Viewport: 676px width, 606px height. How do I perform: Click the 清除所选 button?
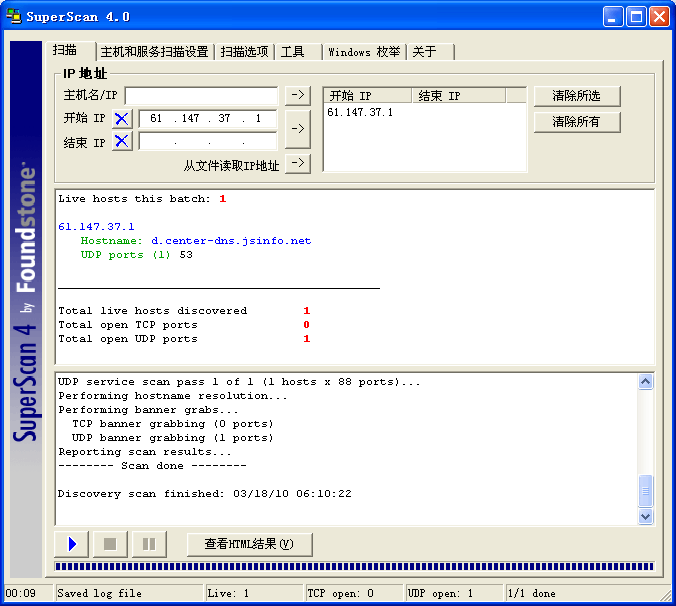[x=576, y=96]
